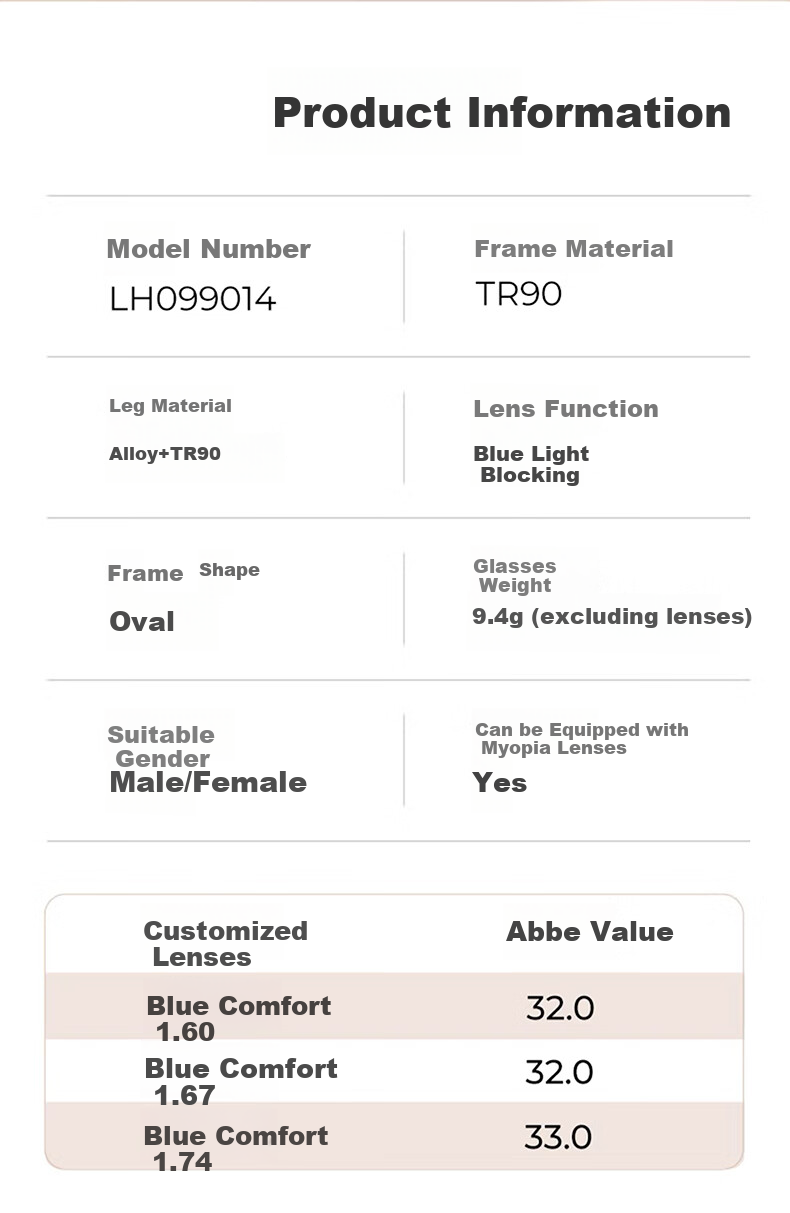Select the model number LH099014

[193, 299]
